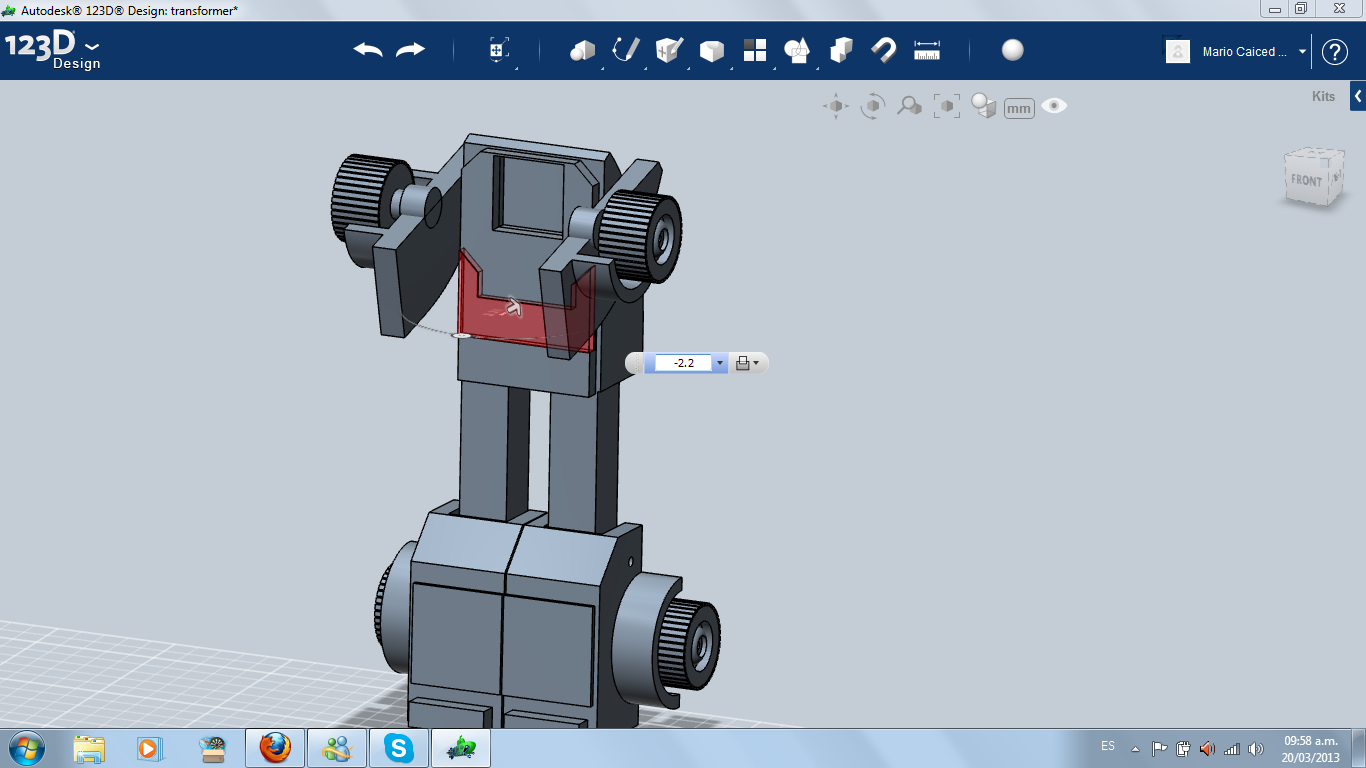The height and width of the screenshot is (768, 1366).
Task: Click the ES language indicator
Action: [x=1108, y=746]
